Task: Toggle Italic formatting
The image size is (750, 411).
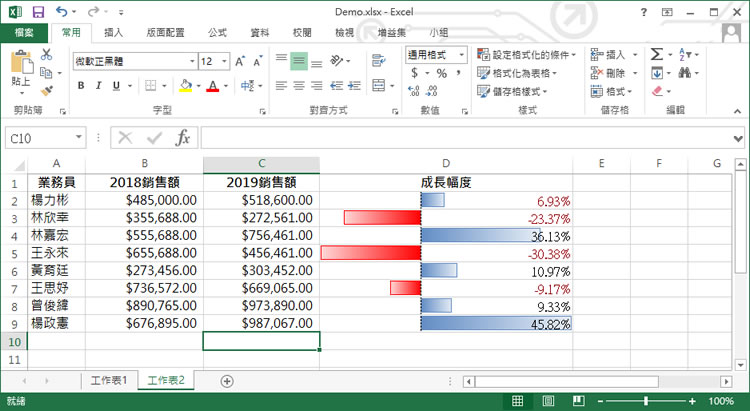Action: click(99, 86)
